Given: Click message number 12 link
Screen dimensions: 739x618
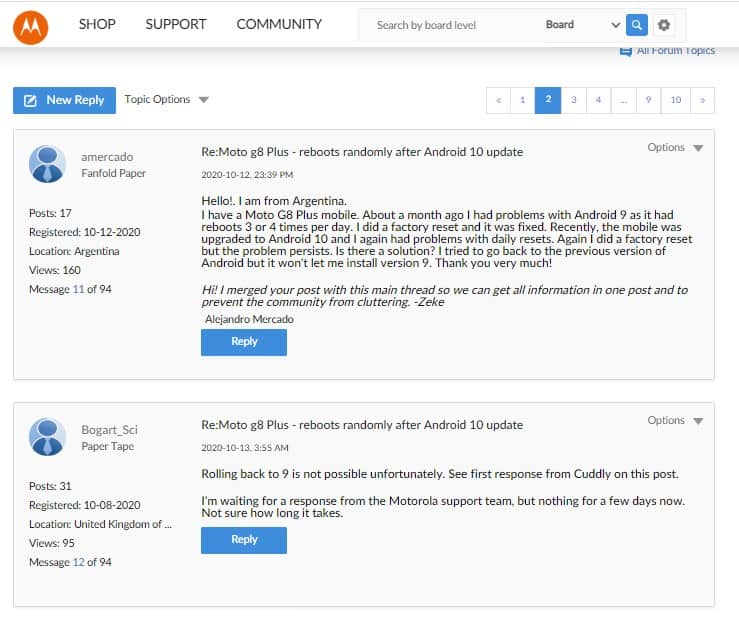Looking at the screenshot, I should (x=78, y=562).
